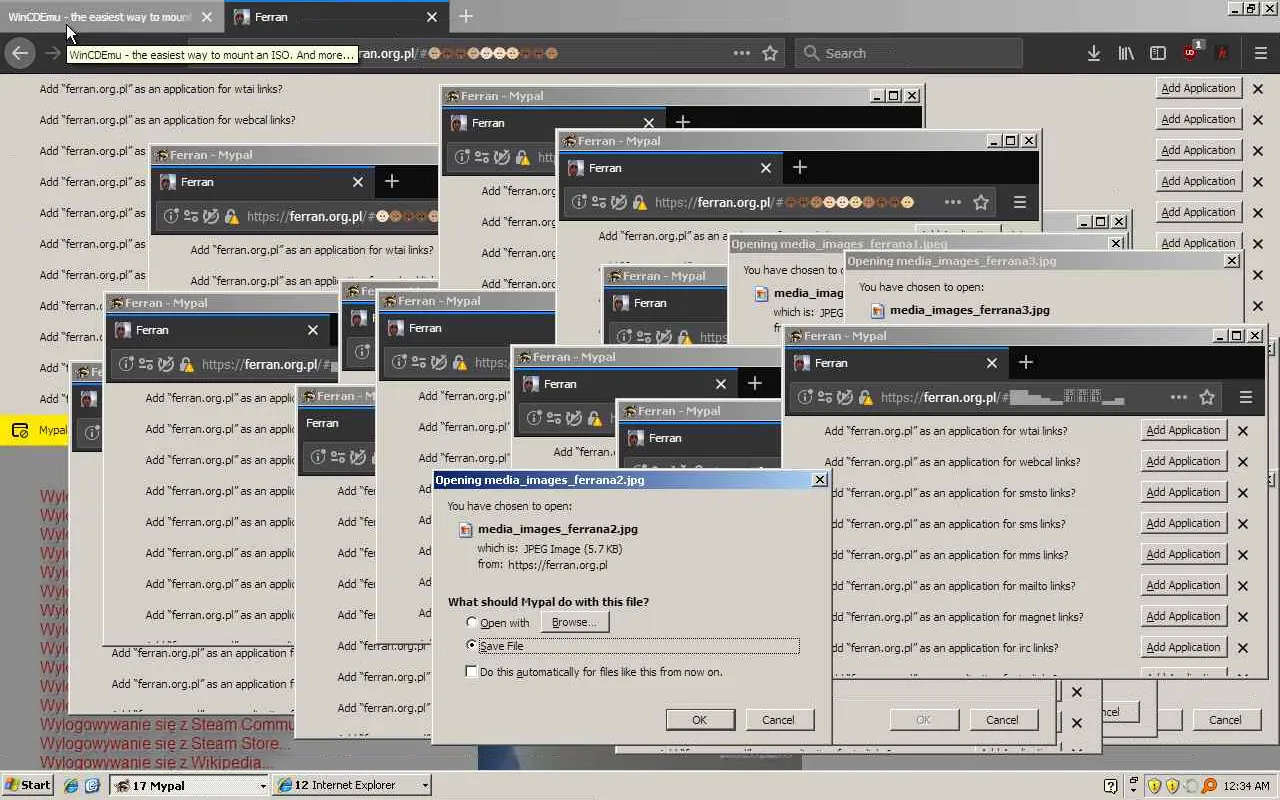The width and height of the screenshot is (1280, 800).
Task: Click bookmark star in the magnet-links Ferran window
Action: (x=1207, y=397)
